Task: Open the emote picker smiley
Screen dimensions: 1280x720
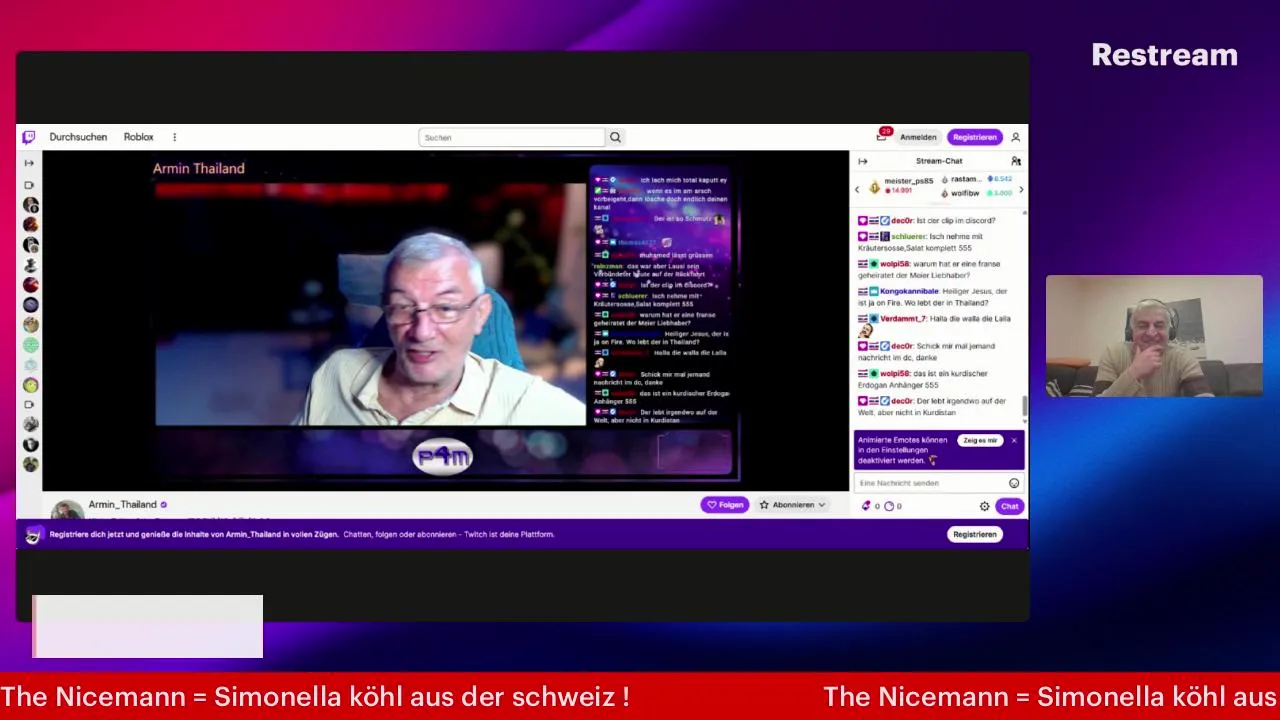Action: [x=1014, y=483]
